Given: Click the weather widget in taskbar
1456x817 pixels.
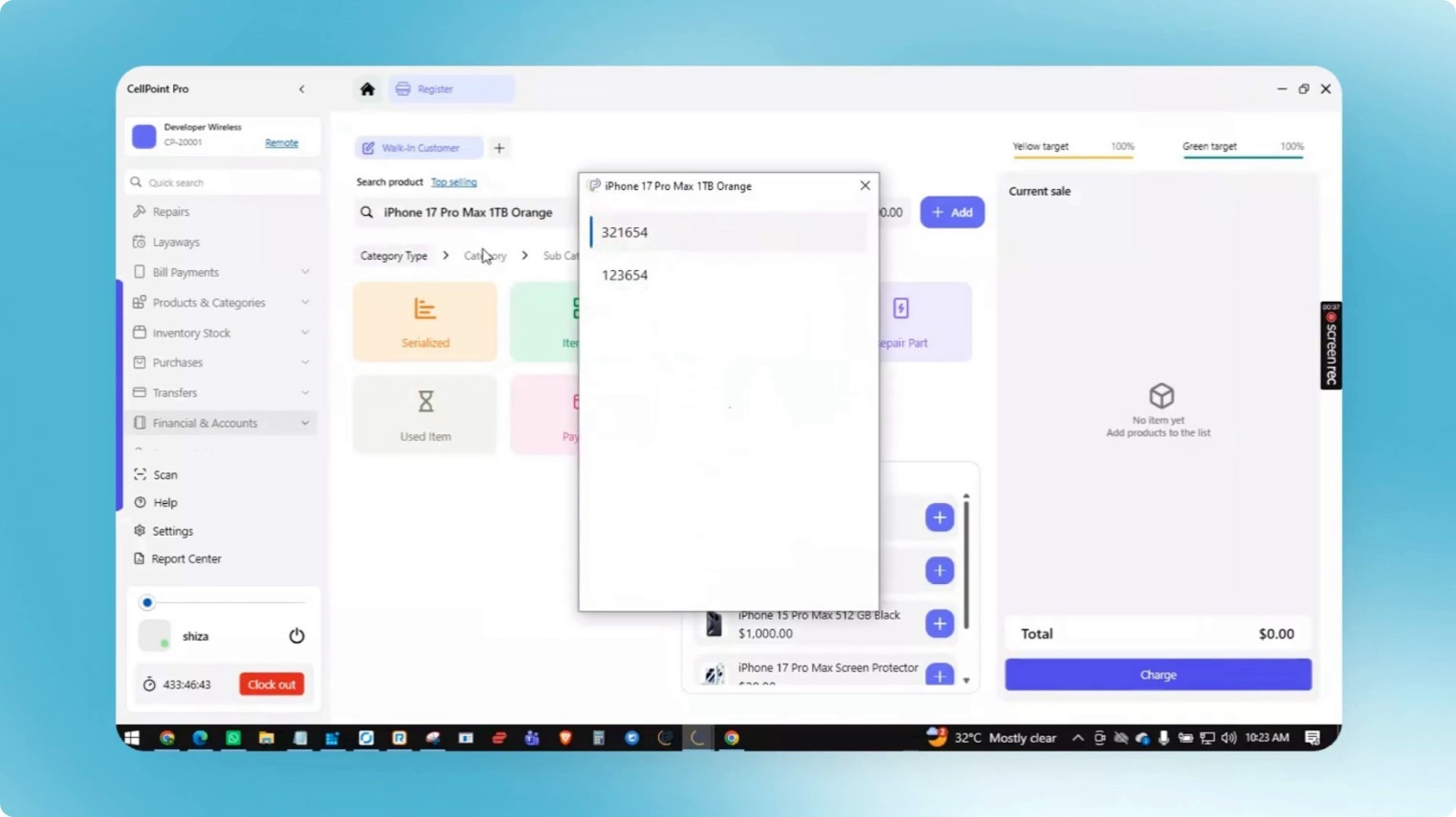Looking at the screenshot, I should (991, 738).
